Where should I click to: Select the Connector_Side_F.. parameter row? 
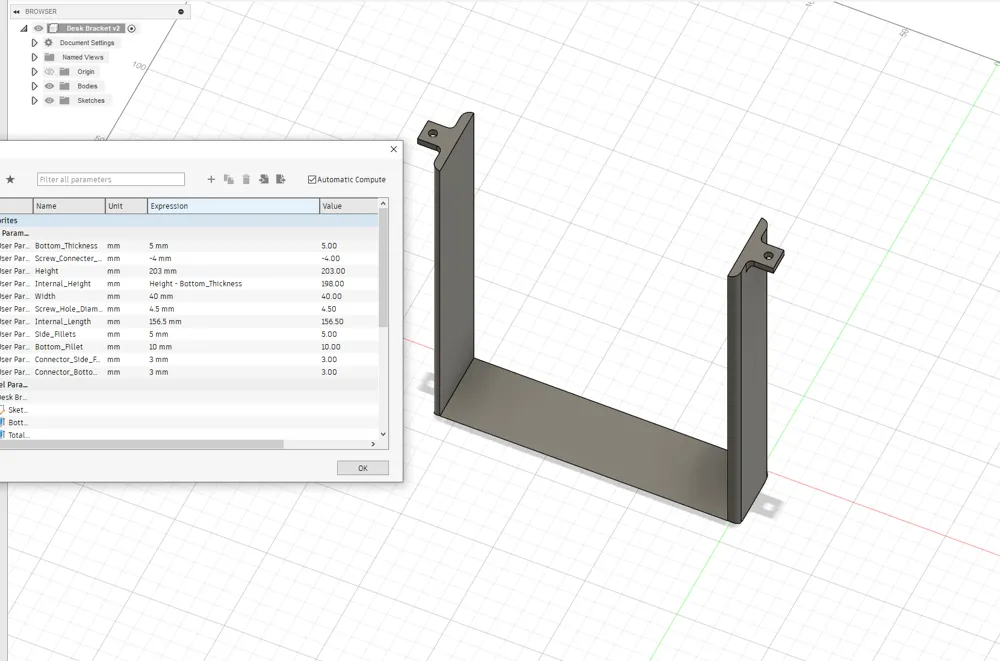pyautogui.click(x=189, y=359)
